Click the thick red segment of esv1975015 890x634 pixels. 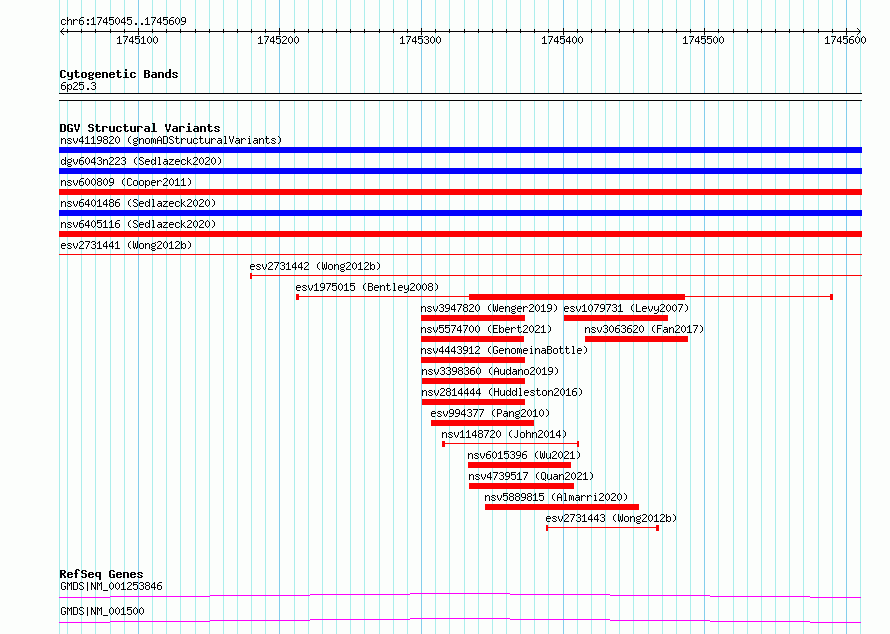[x=577, y=297]
